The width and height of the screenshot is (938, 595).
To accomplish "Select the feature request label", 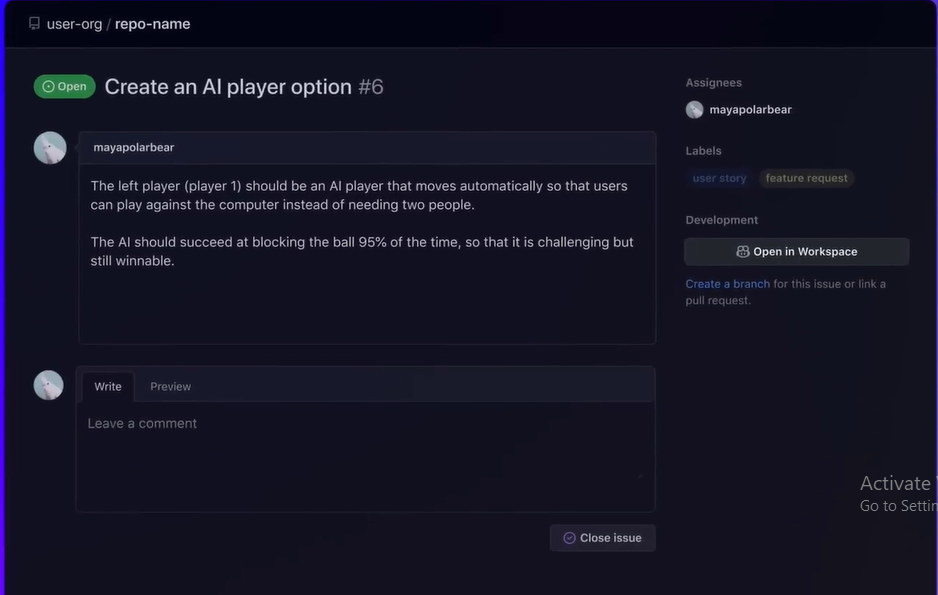I will [806, 178].
